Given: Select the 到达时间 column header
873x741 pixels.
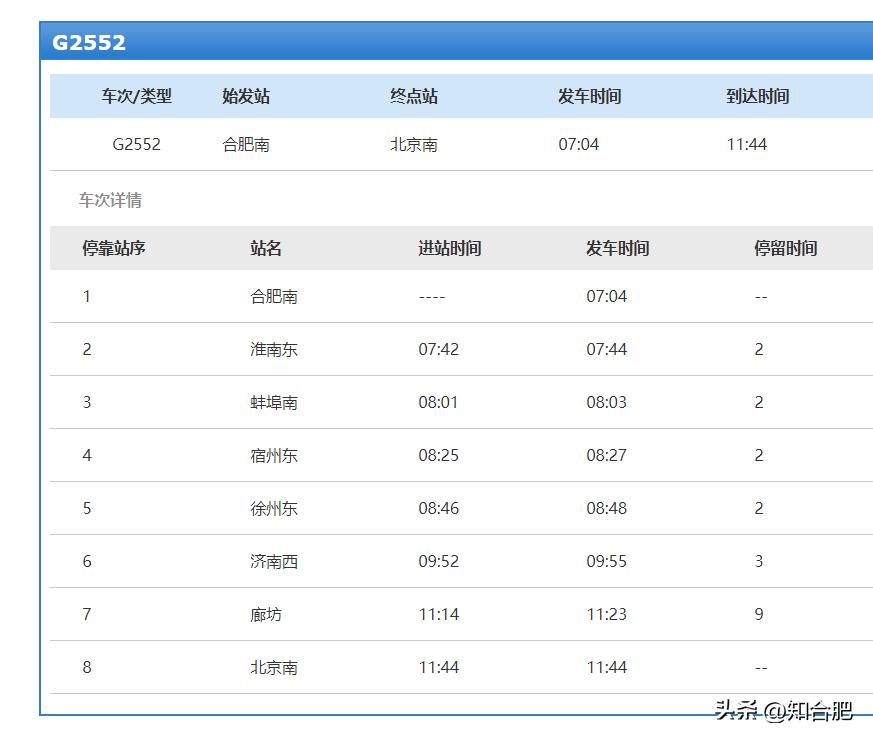Looking at the screenshot, I should pos(757,96).
